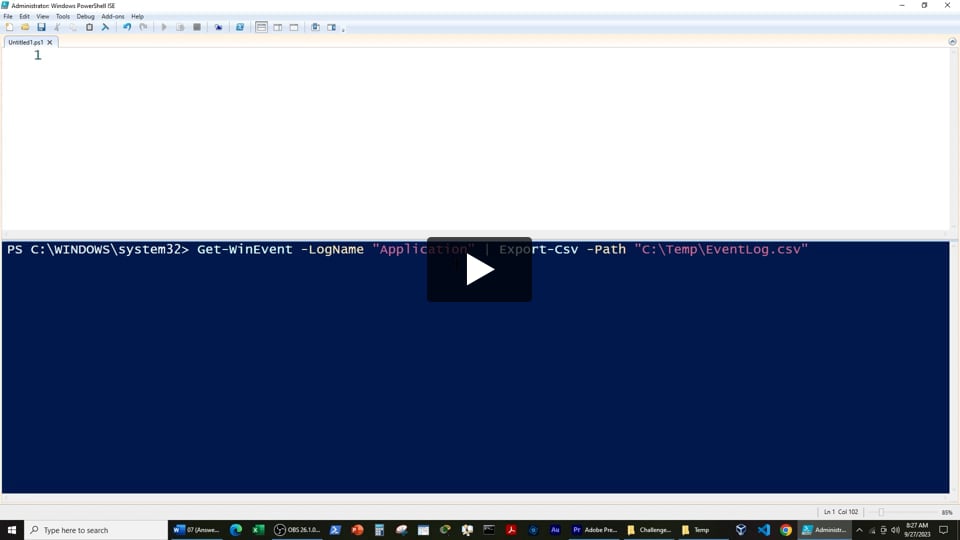Show hidden system tray icons

[859, 530]
